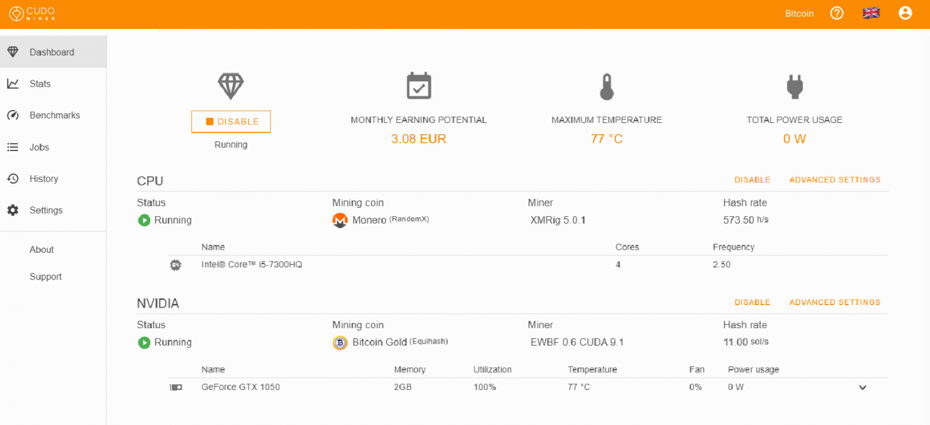Image resolution: width=930 pixels, height=425 pixels.
Task: Disable CPU mining
Action: pyautogui.click(x=752, y=180)
